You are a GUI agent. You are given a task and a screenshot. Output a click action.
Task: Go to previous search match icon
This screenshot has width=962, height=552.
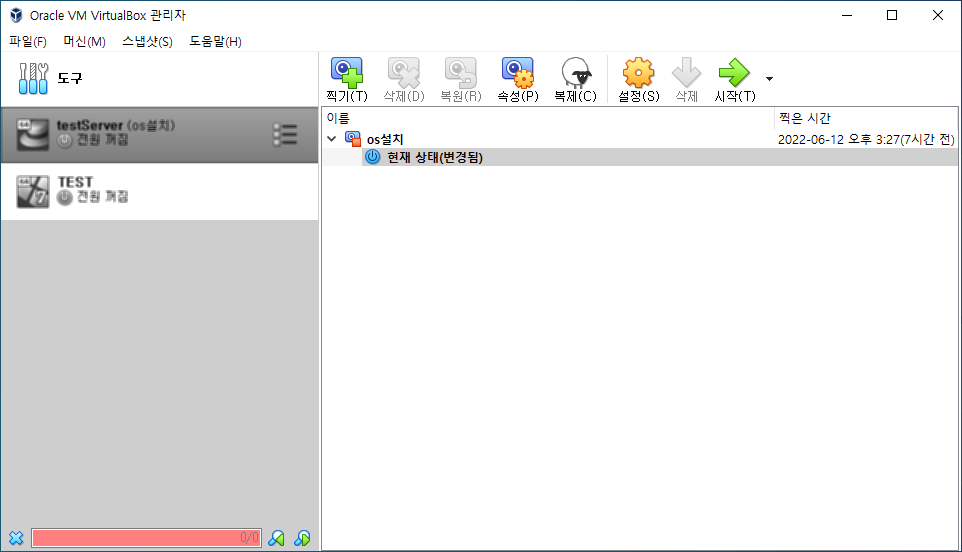(x=277, y=538)
